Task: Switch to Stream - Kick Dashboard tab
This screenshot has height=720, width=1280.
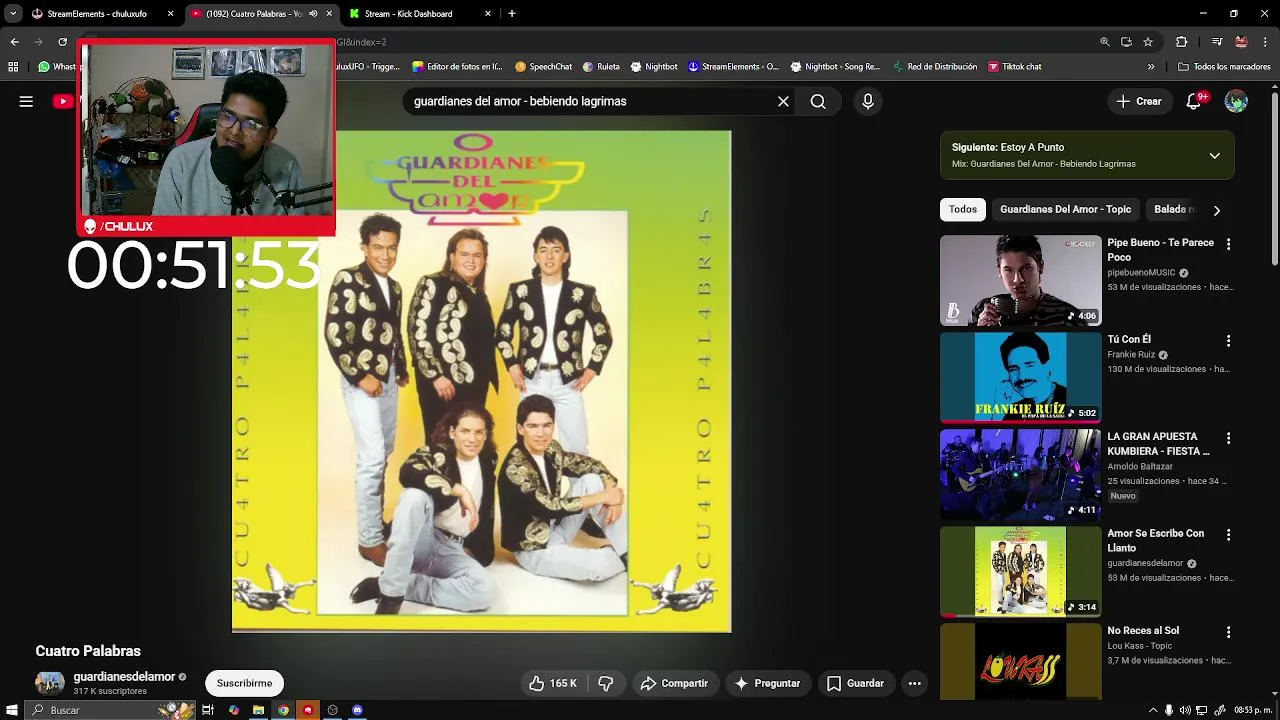Action: (x=408, y=14)
